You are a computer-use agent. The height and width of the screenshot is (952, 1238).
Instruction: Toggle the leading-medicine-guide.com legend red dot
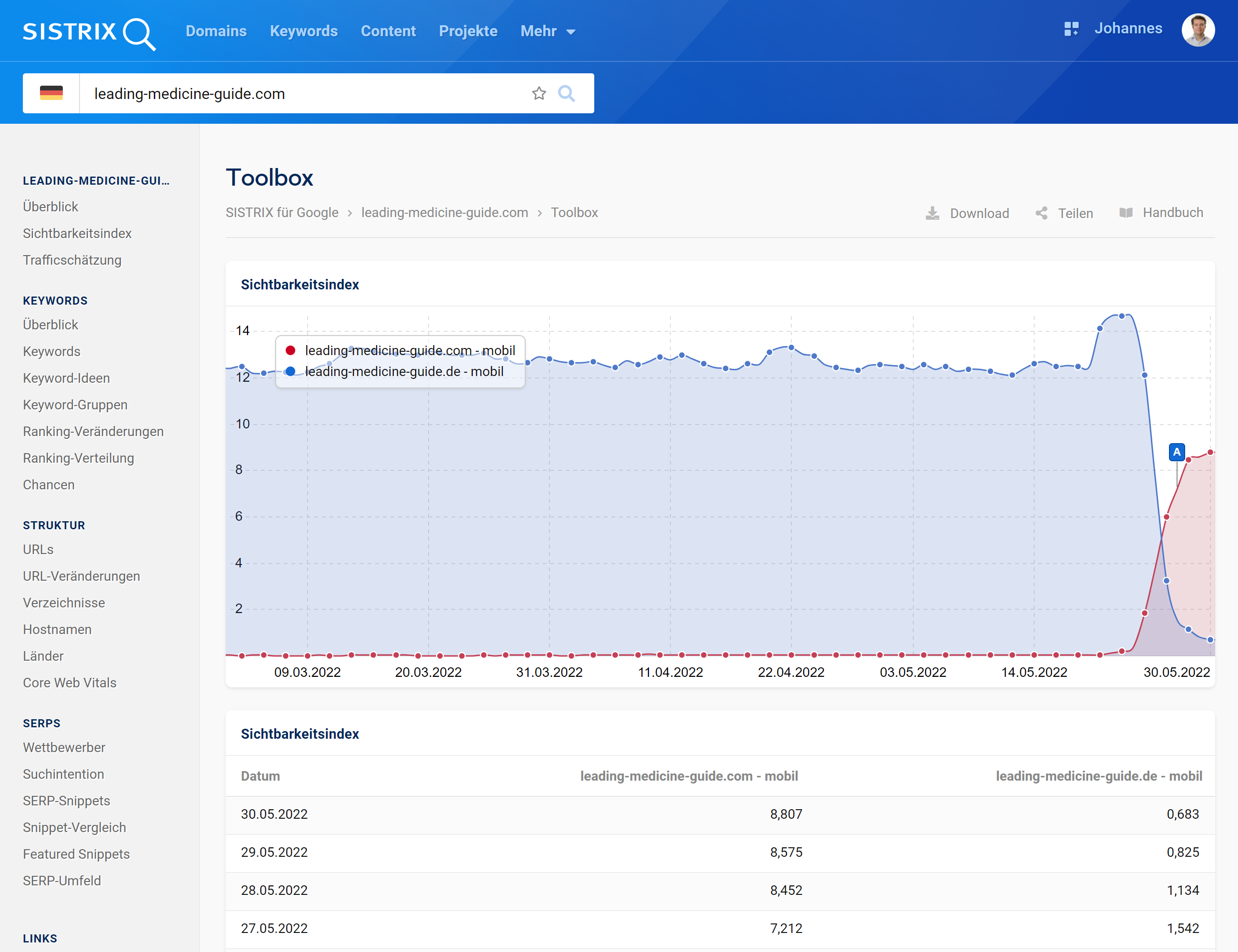290,350
